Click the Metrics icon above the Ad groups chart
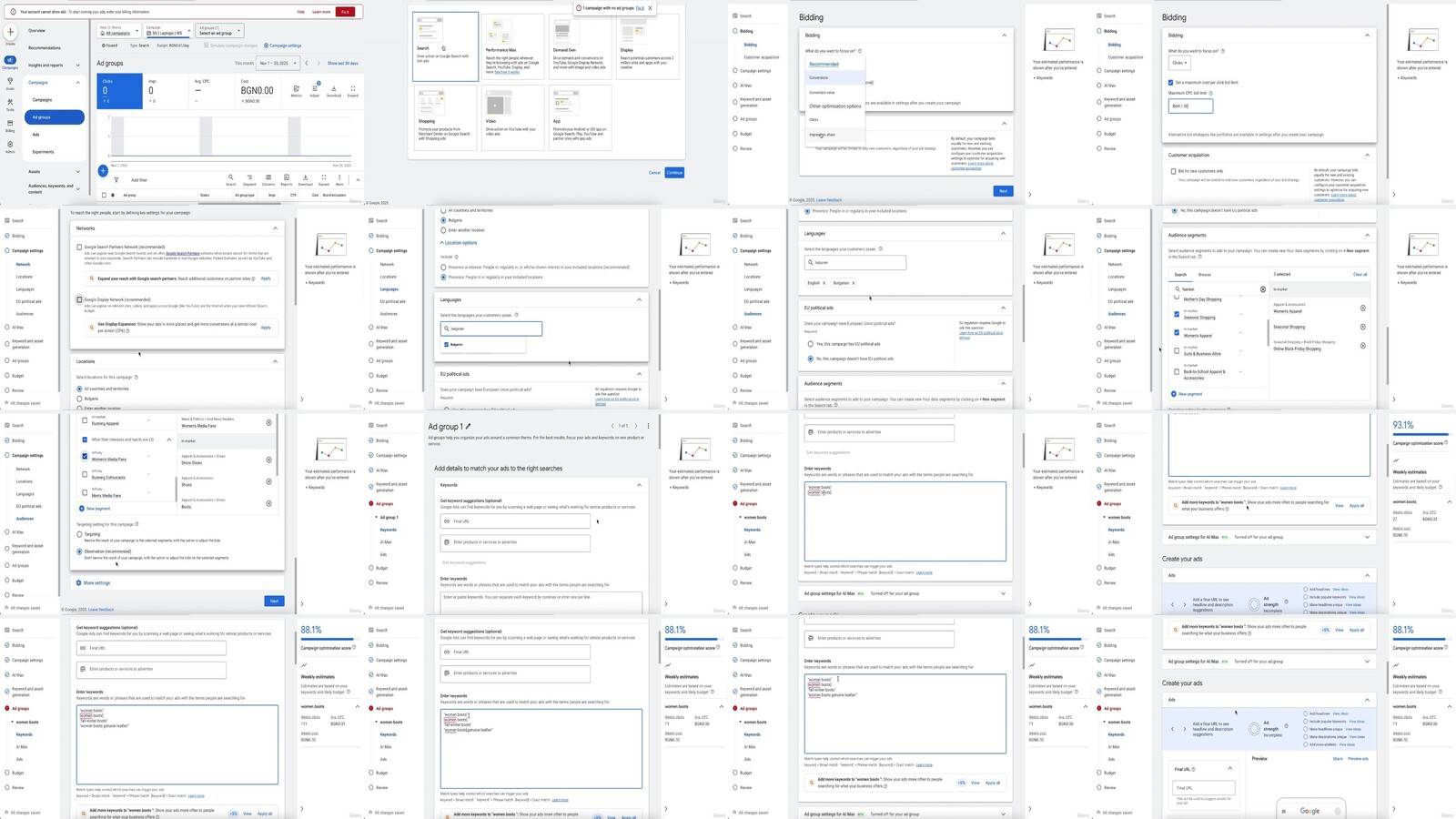 pyautogui.click(x=296, y=89)
